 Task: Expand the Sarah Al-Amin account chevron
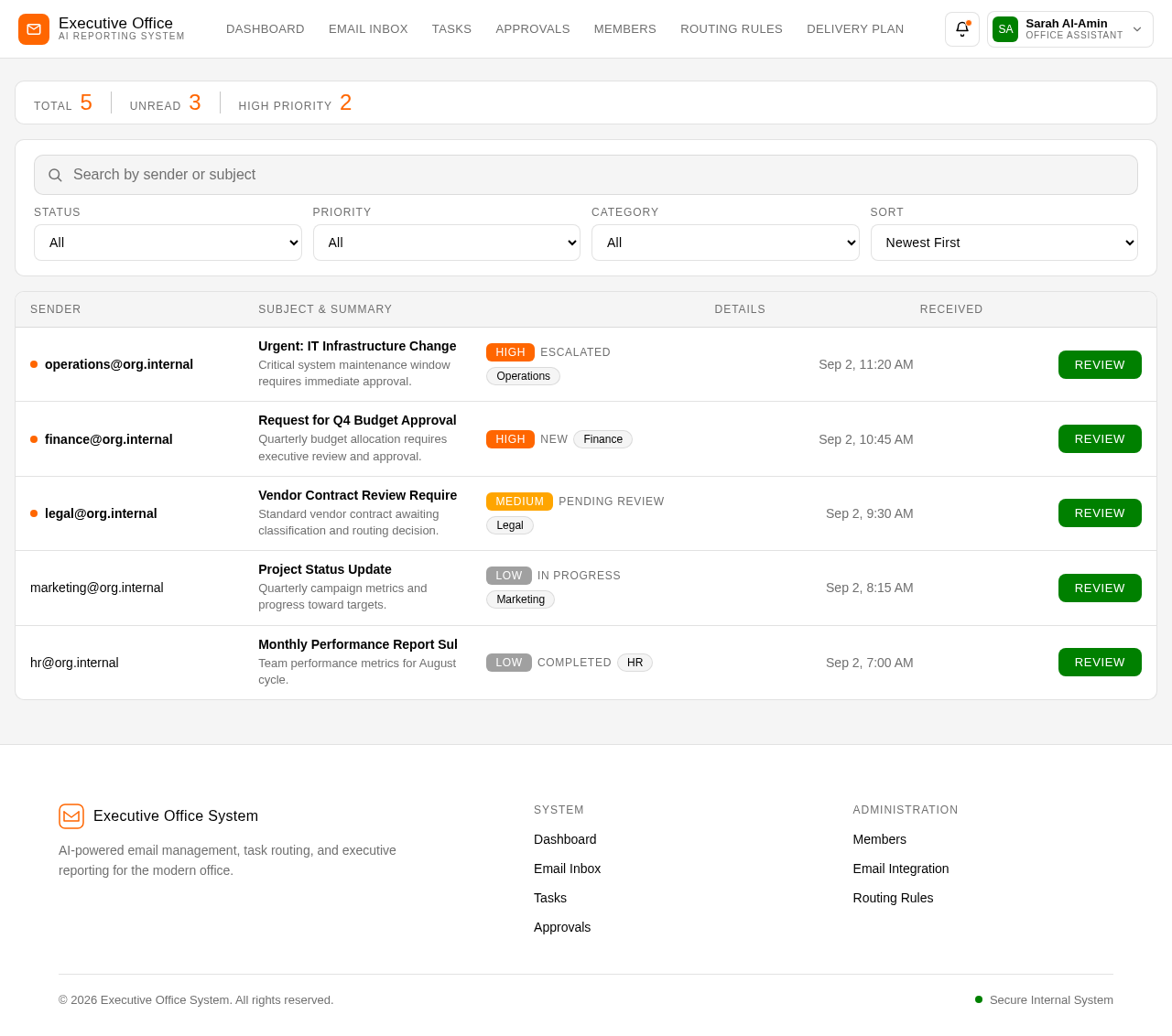click(x=1137, y=29)
